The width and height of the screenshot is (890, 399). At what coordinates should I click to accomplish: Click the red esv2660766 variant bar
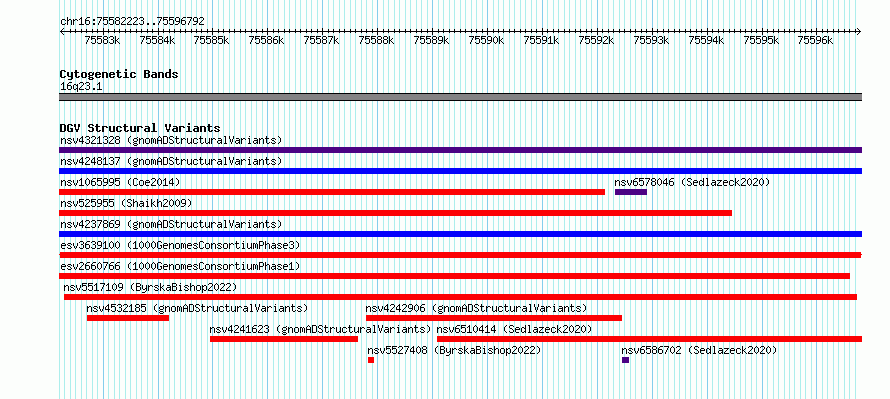(x=454, y=276)
